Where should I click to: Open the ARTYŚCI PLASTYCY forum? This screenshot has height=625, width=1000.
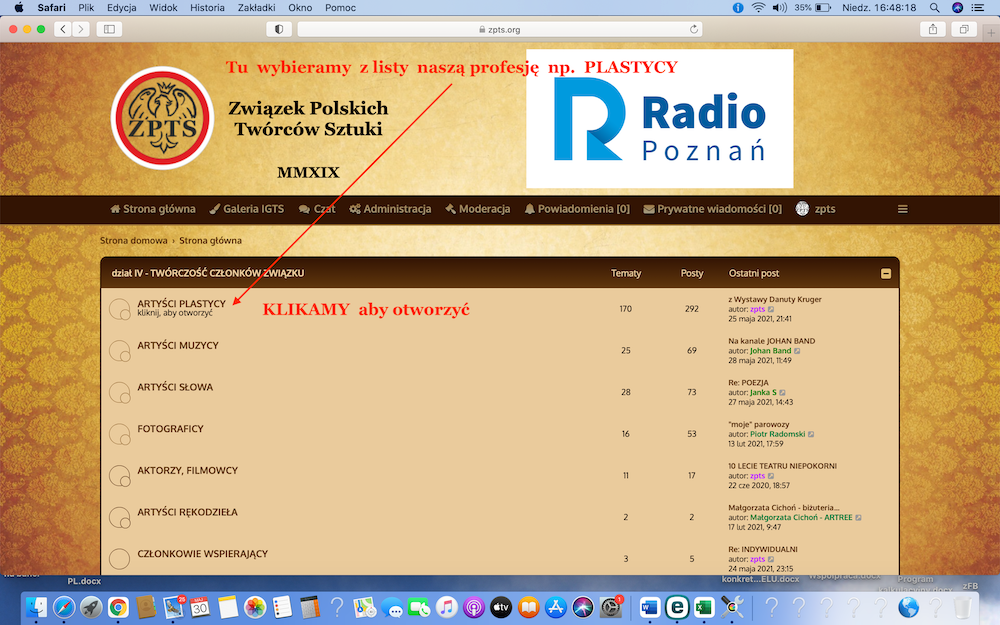coord(181,303)
